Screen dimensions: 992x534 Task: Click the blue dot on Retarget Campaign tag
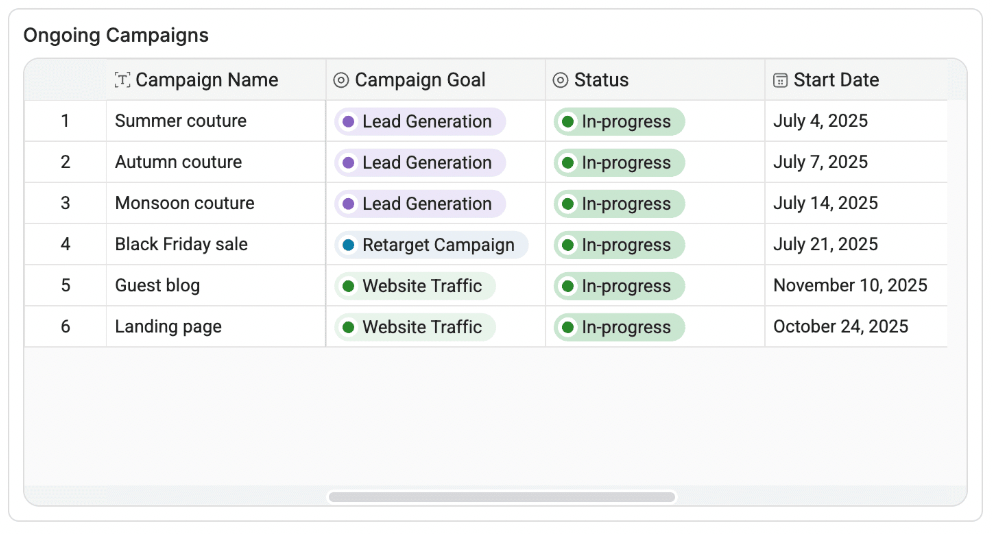348,245
